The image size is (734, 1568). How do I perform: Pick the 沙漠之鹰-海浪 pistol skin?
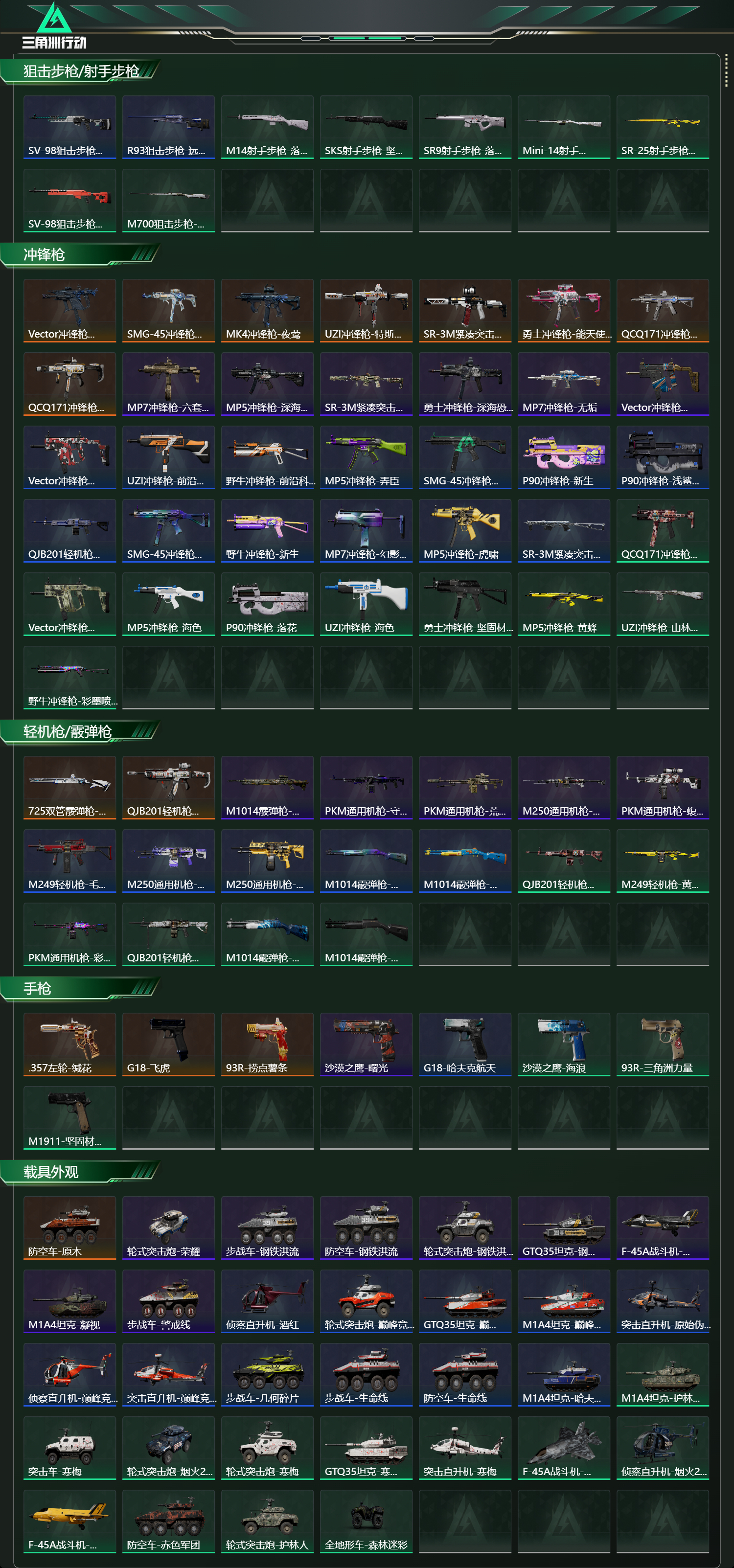[x=564, y=1045]
